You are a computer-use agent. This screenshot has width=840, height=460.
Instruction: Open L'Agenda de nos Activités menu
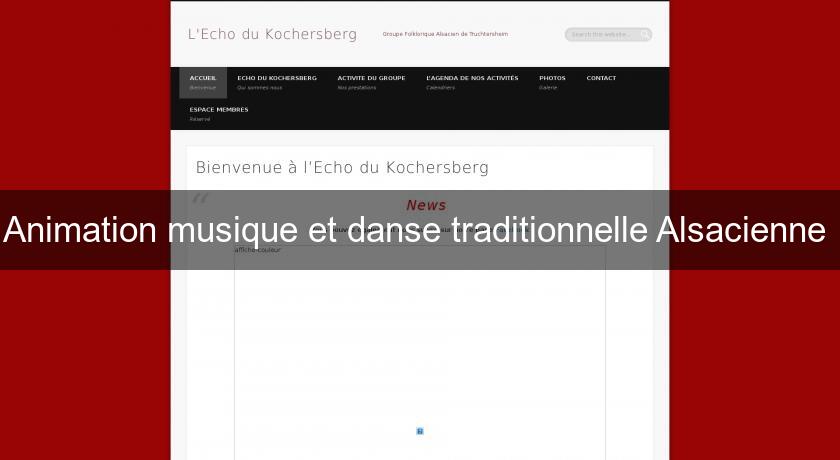(x=472, y=82)
